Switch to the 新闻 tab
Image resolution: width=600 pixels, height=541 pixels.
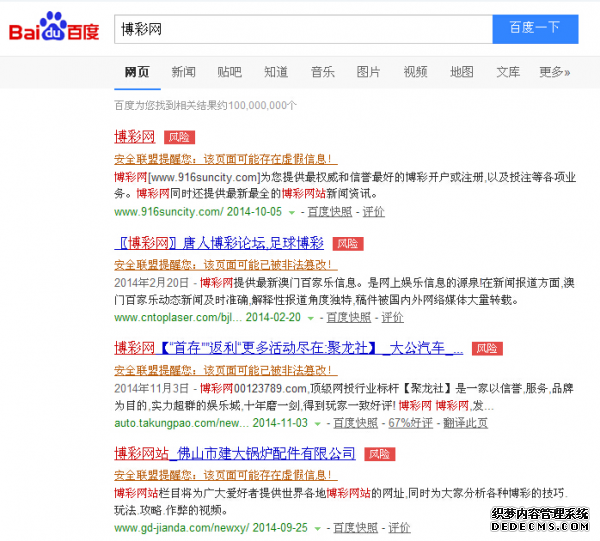pyautogui.click(x=183, y=72)
